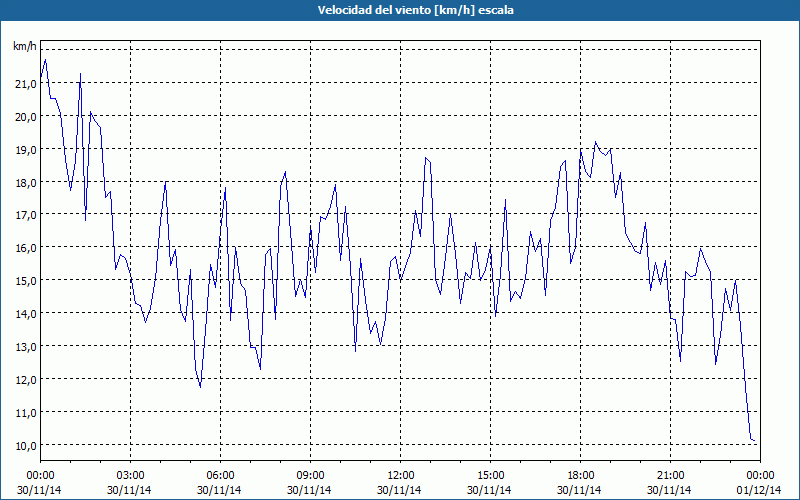Click the 10,0 y-axis value
800x500 pixels.
26,445
